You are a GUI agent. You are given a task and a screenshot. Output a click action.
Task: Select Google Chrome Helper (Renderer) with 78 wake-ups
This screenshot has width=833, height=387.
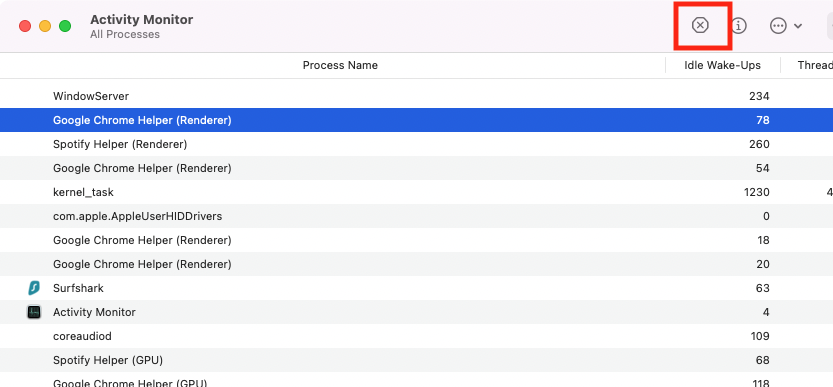coord(416,120)
